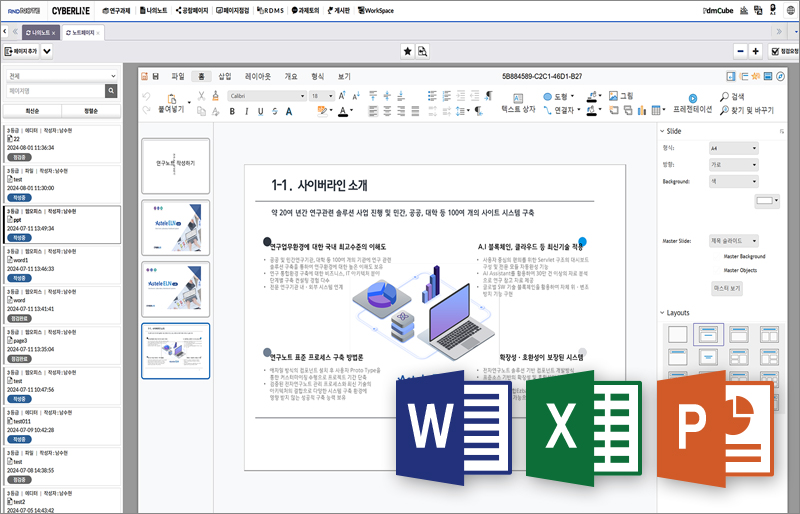Click the minus zoom-out button
The width and height of the screenshot is (800, 514).
tap(740, 51)
